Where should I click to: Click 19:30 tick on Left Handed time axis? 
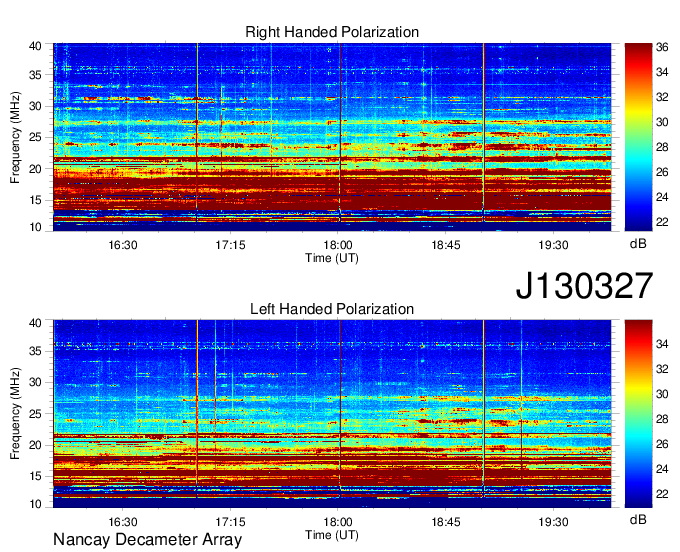point(553,522)
